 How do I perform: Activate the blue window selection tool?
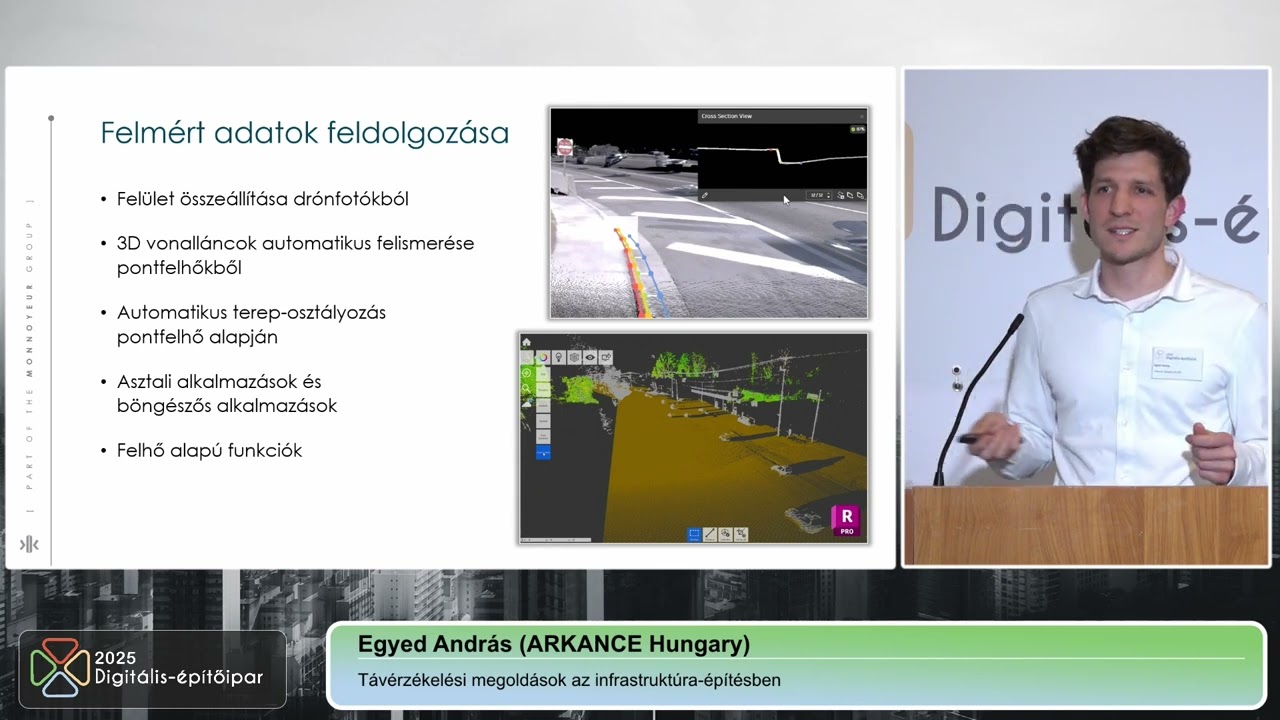pos(694,534)
